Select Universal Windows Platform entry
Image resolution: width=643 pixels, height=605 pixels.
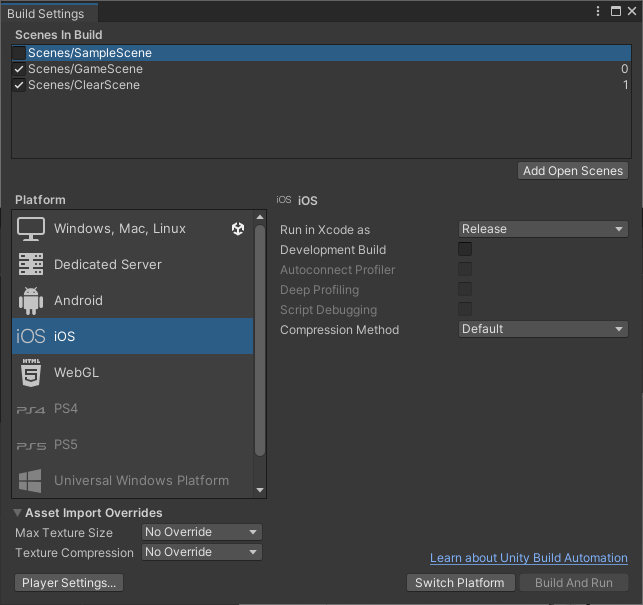click(x=132, y=480)
